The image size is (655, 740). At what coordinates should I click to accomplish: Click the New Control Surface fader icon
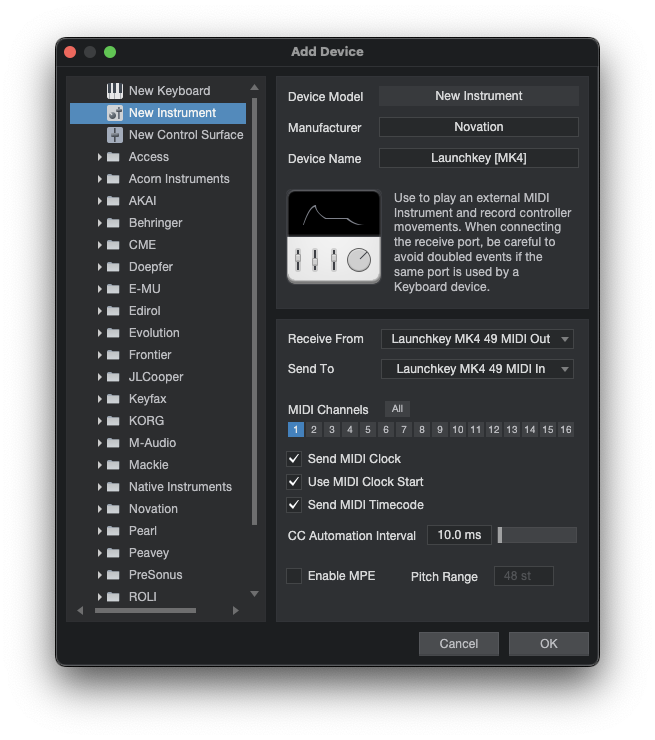pyautogui.click(x=115, y=135)
